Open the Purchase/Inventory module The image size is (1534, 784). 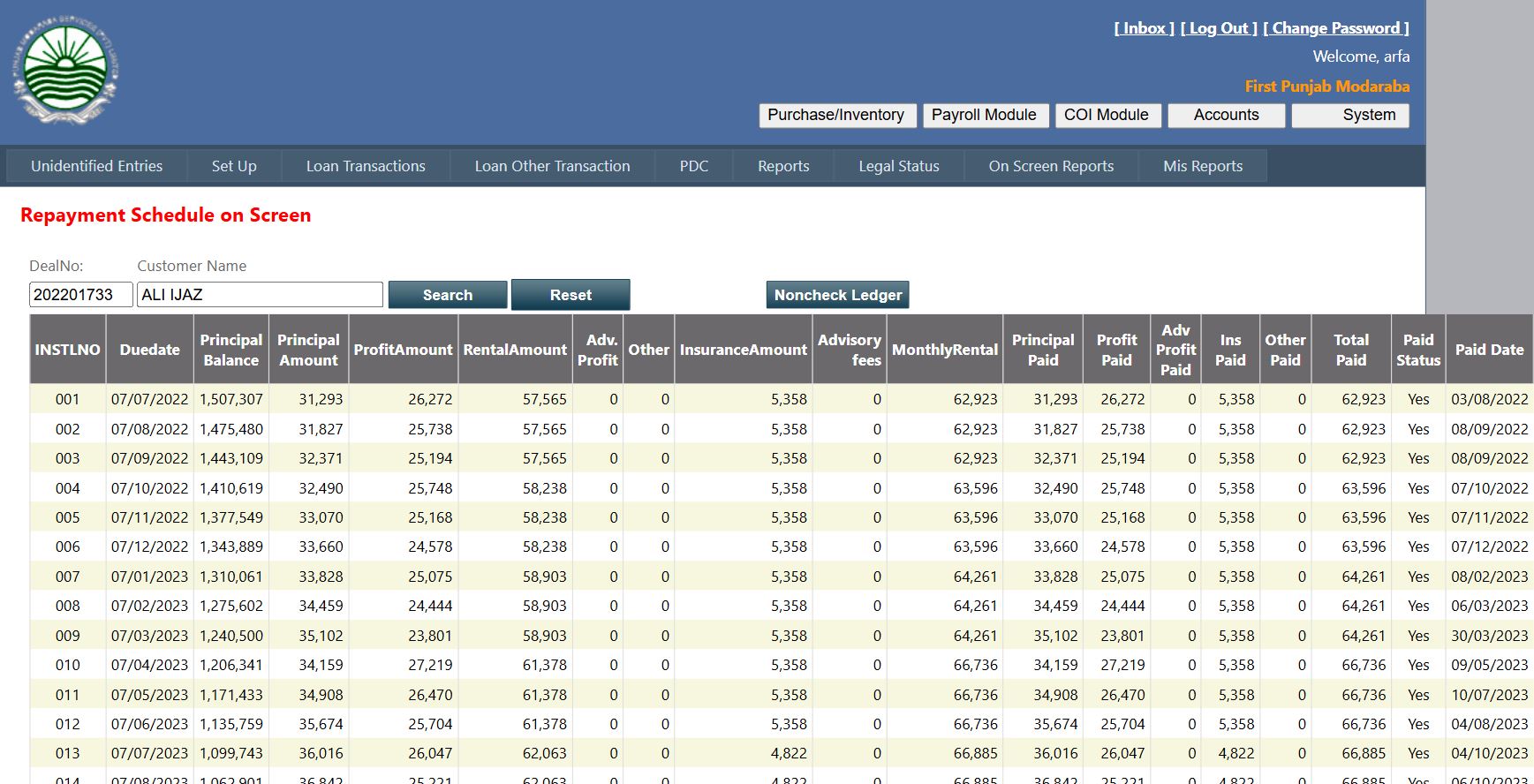point(836,116)
